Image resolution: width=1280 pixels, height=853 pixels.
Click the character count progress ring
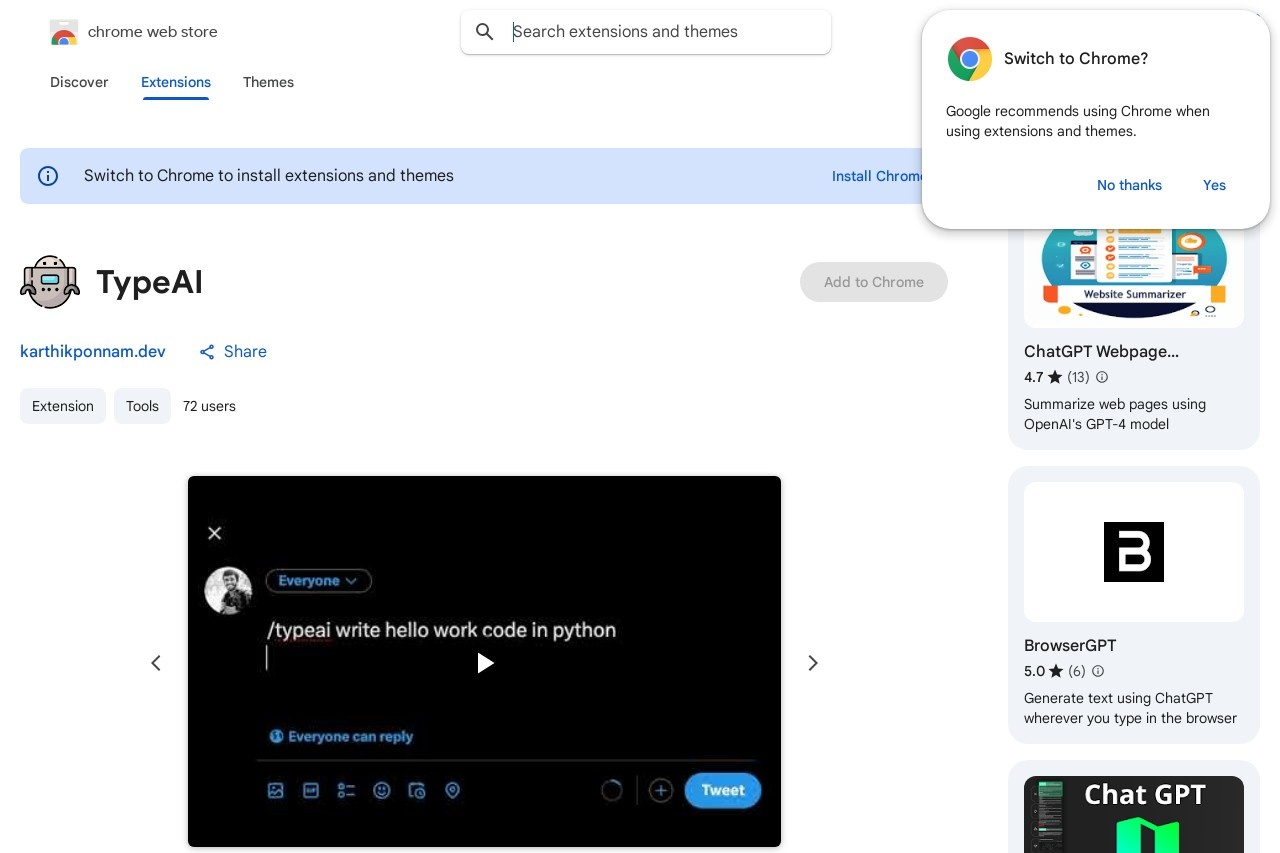pyautogui.click(x=612, y=791)
